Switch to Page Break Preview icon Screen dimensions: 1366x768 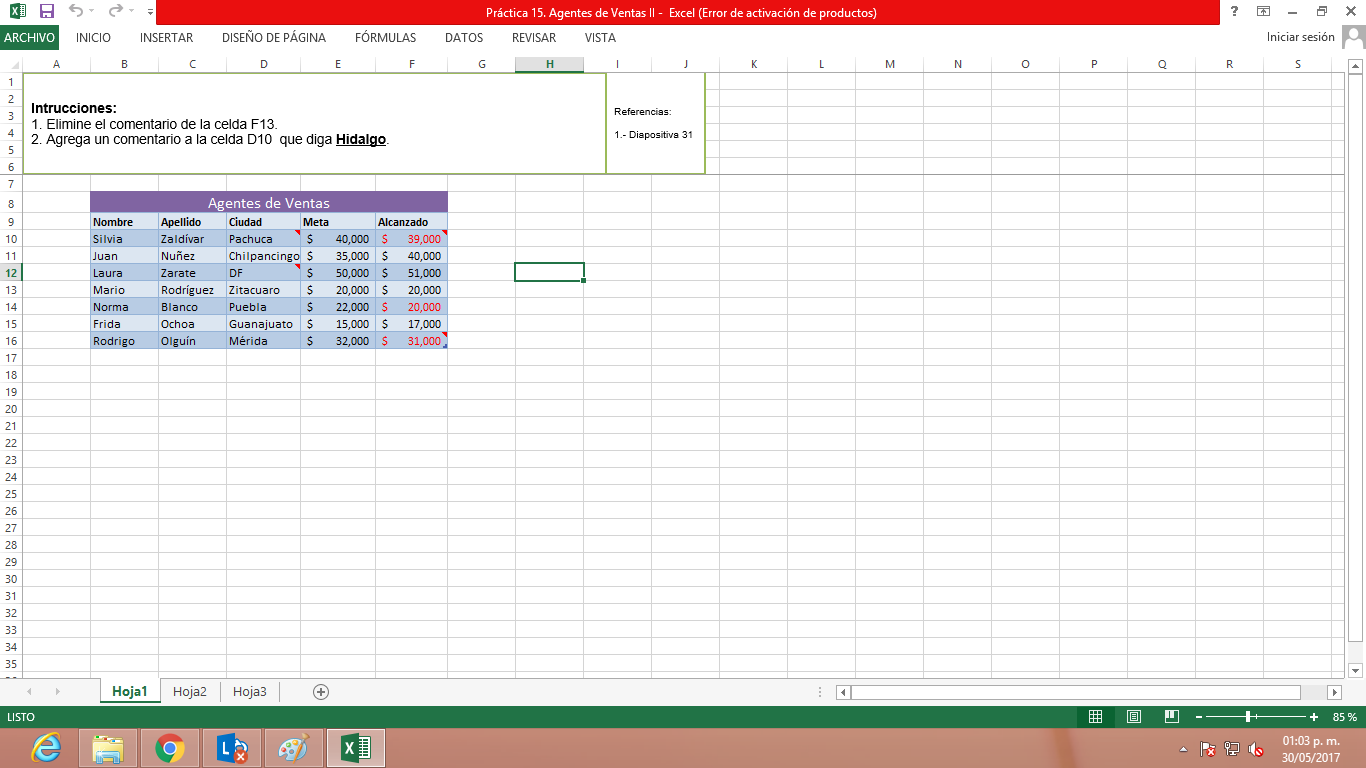pos(1172,717)
